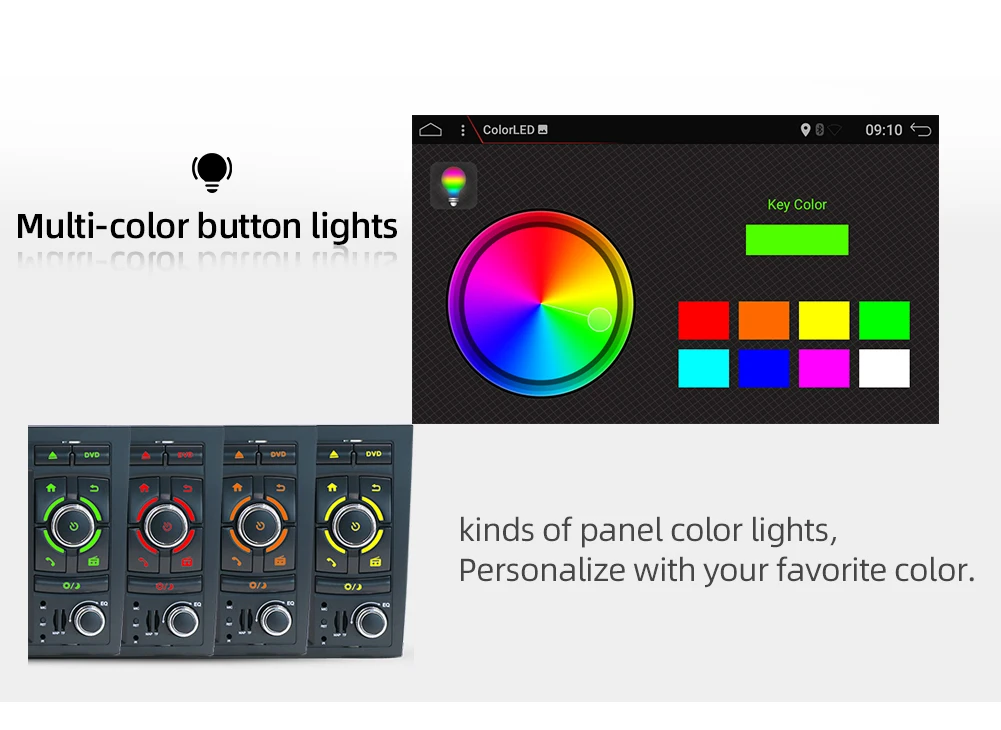The height and width of the screenshot is (730, 1001).
Task: Tap the back arrow next to 09:10
Action: 921,130
